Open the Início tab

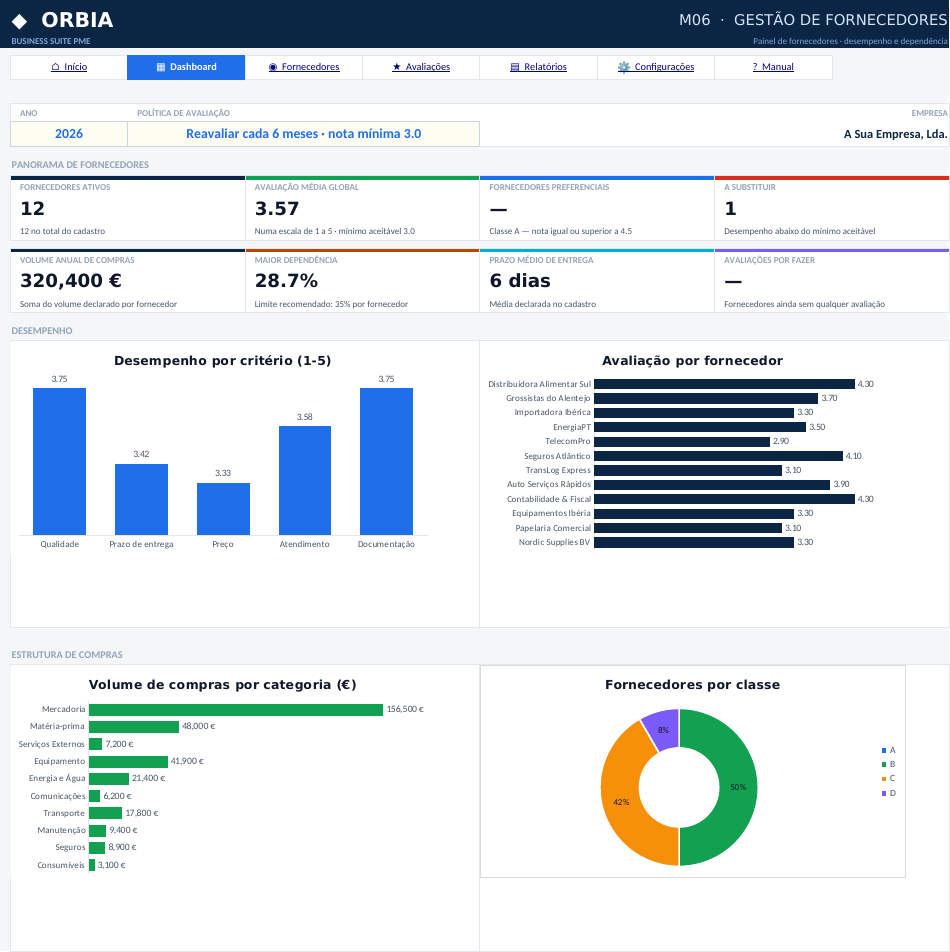tap(69, 67)
